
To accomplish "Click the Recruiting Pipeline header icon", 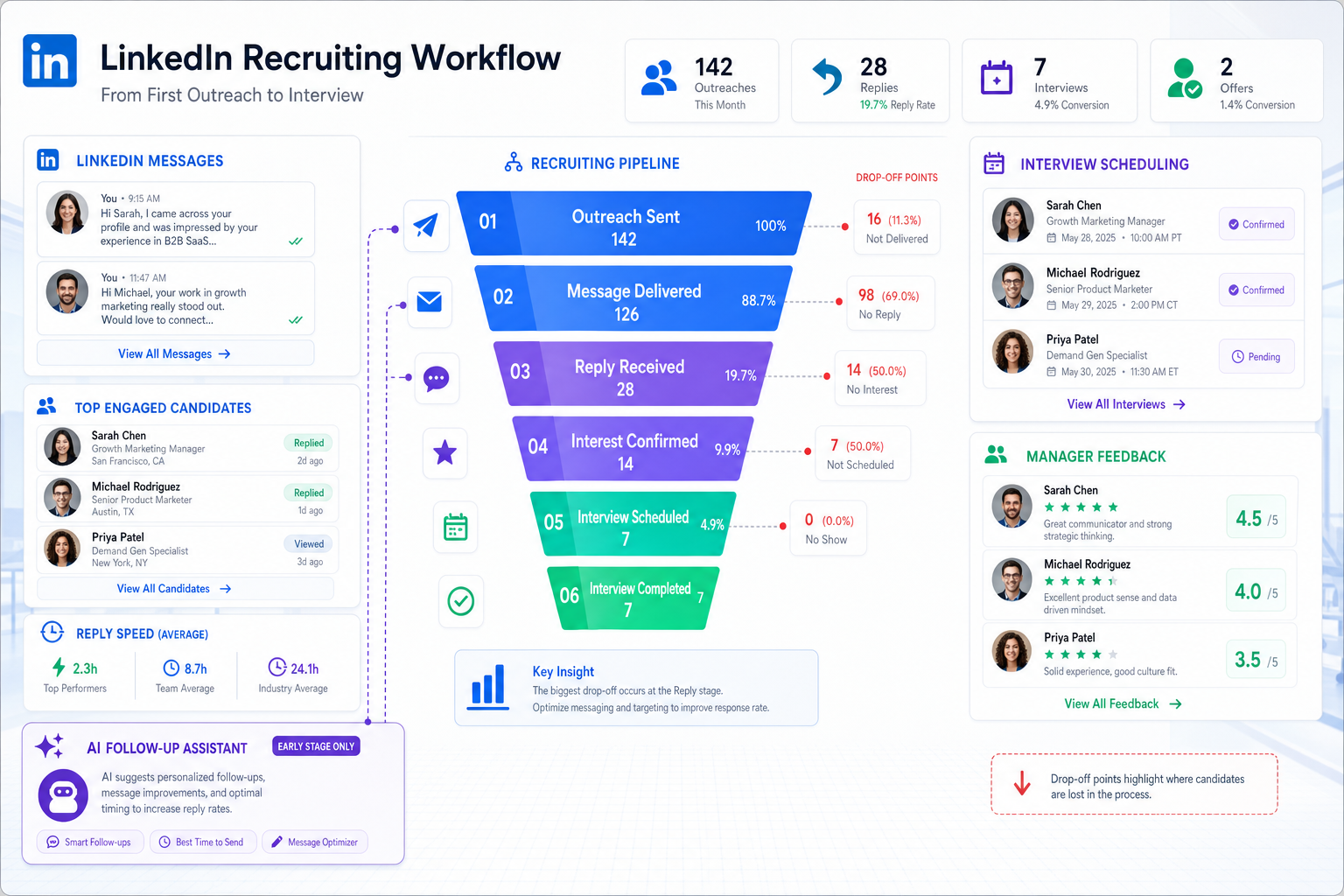I will pos(514,162).
